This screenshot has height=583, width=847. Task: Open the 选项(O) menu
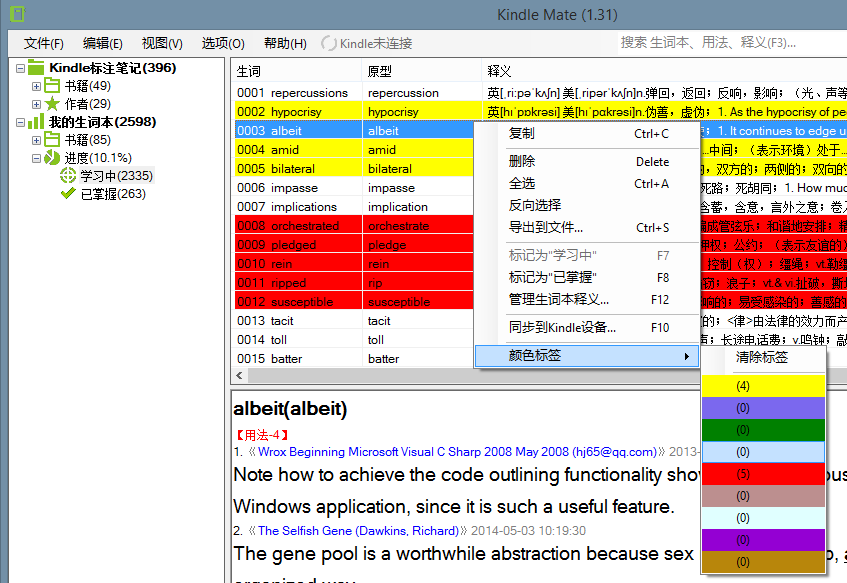[x=223, y=43]
